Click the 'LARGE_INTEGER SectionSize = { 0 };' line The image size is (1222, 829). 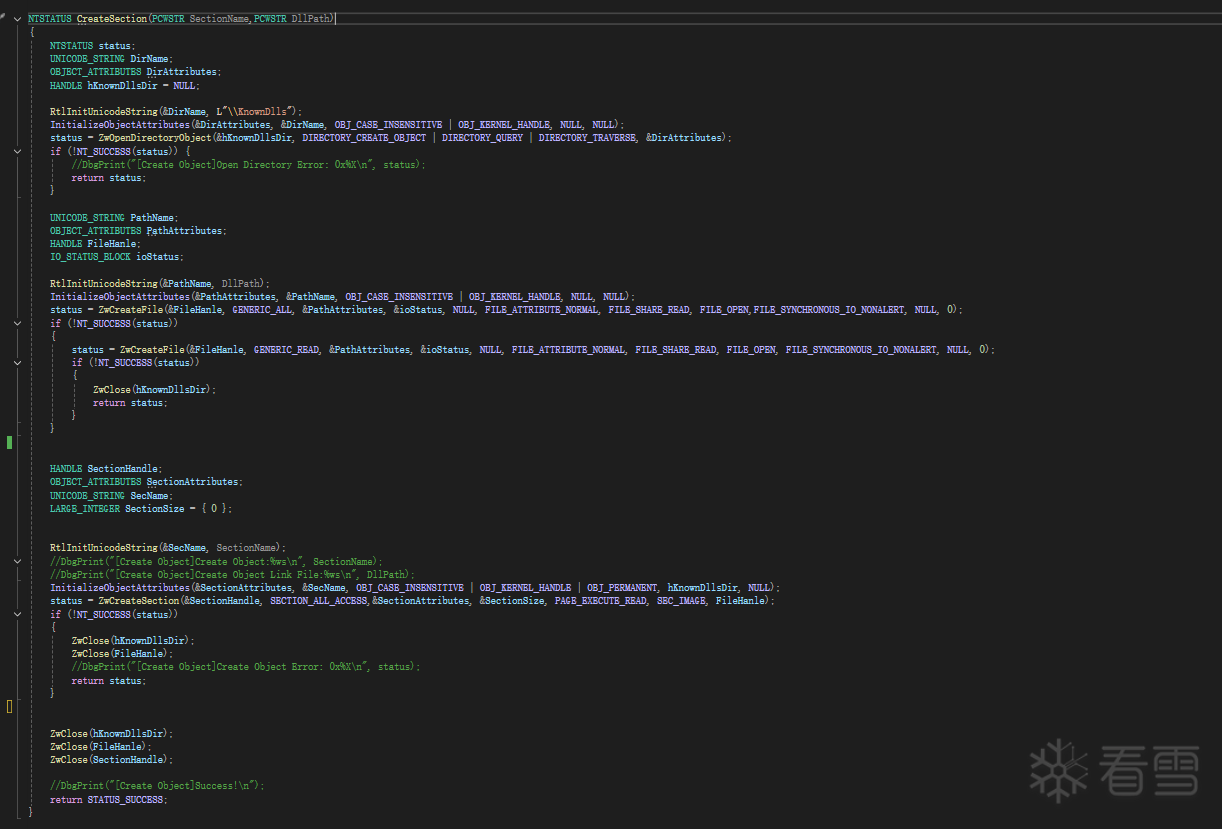141,509
